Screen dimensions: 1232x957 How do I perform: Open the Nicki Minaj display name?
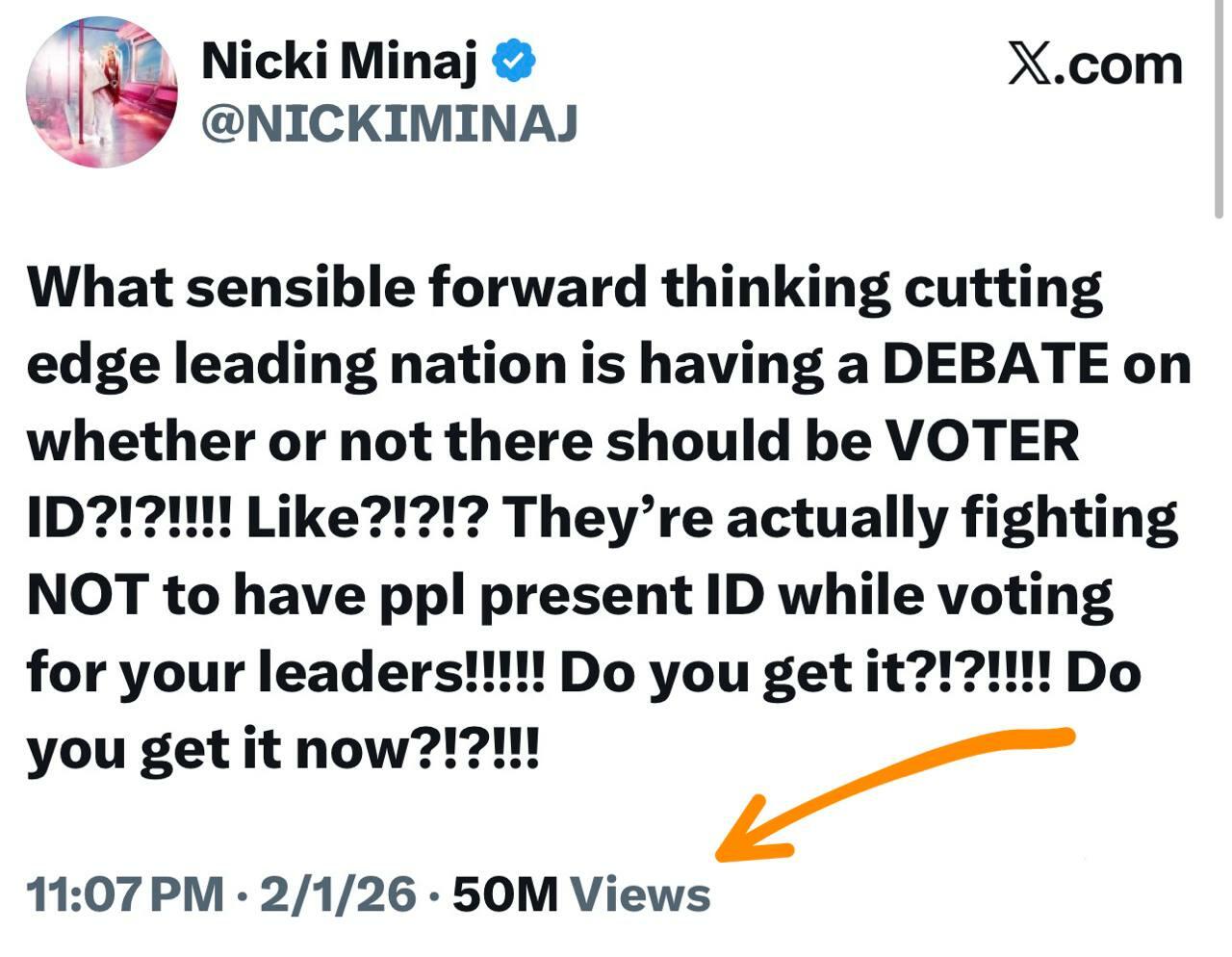point(339,63)
